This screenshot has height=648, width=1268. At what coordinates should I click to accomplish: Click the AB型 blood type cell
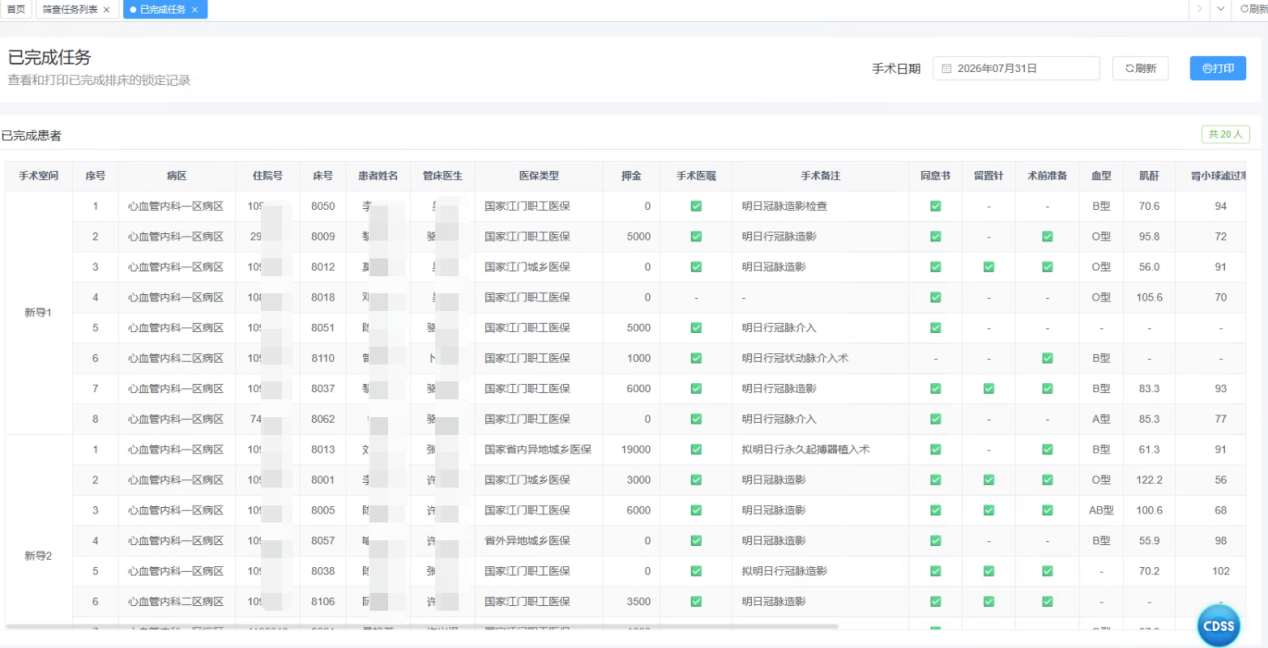coord(1101,510)
